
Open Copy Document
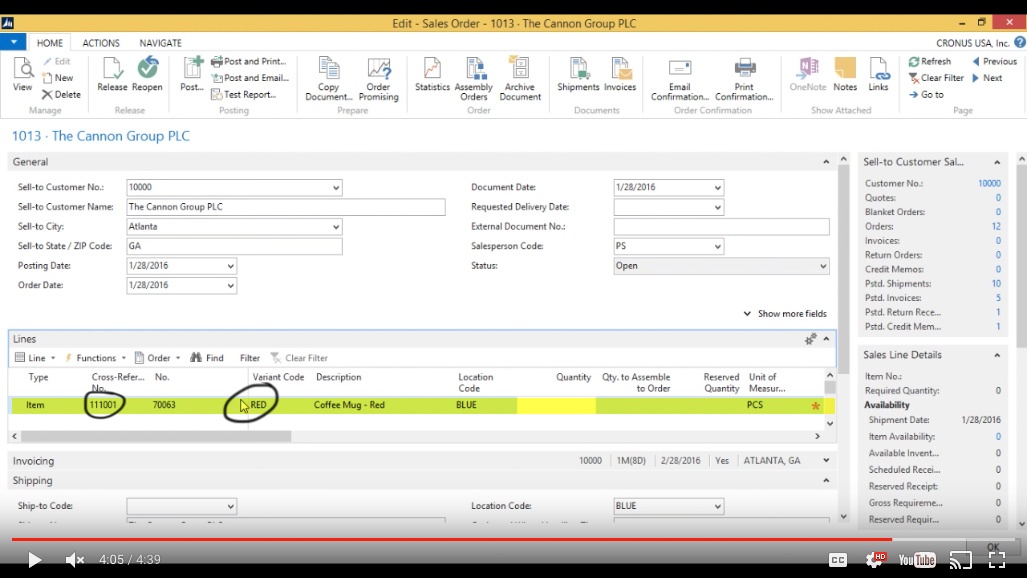pyautogui.click(x=329, y=79)
